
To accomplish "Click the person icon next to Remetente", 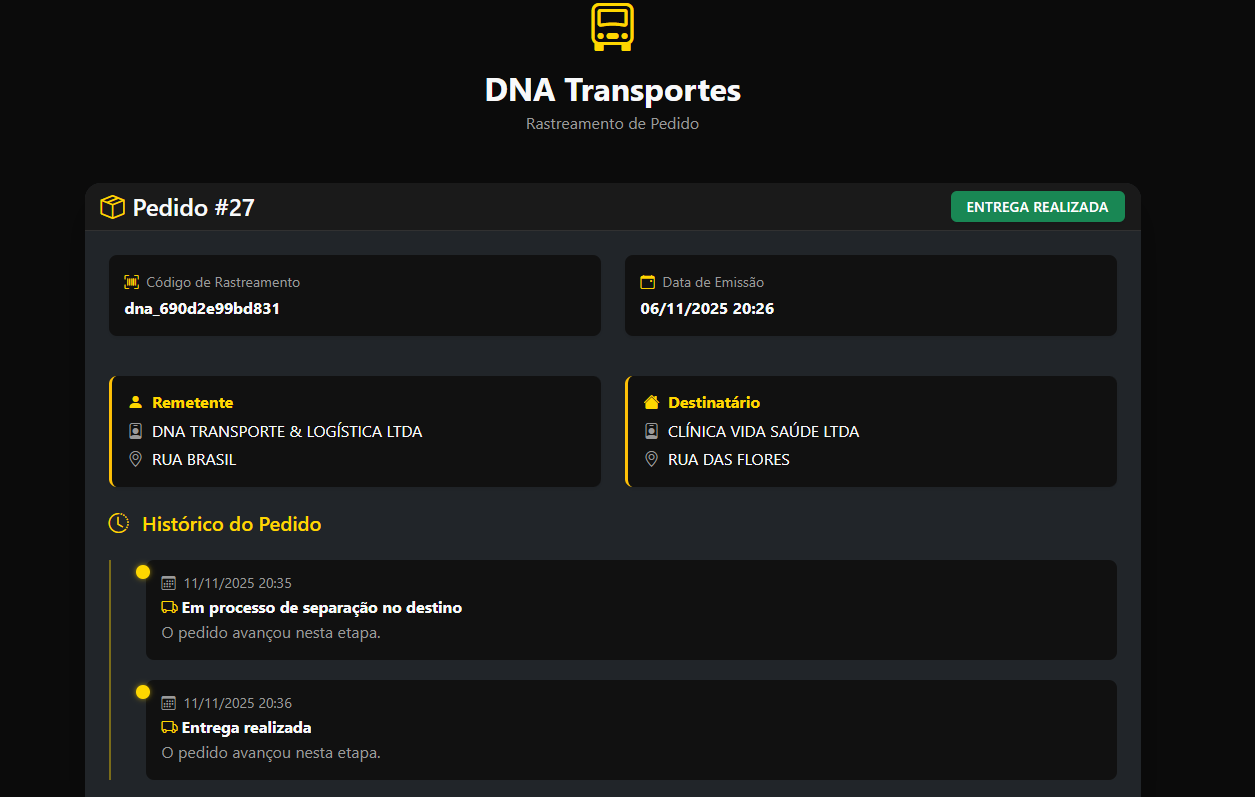I will [136, 402].
